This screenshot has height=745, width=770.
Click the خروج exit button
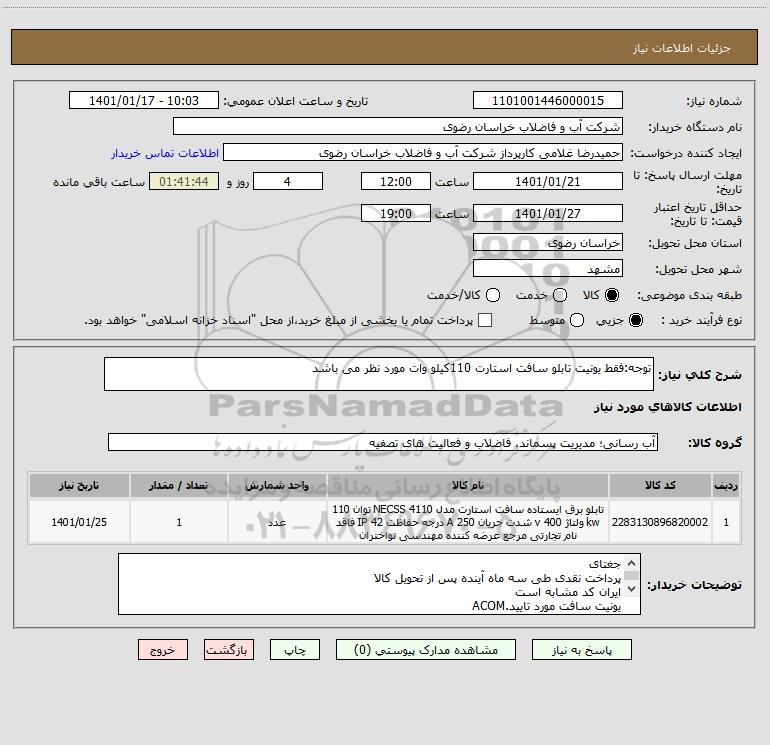(163, 650)
